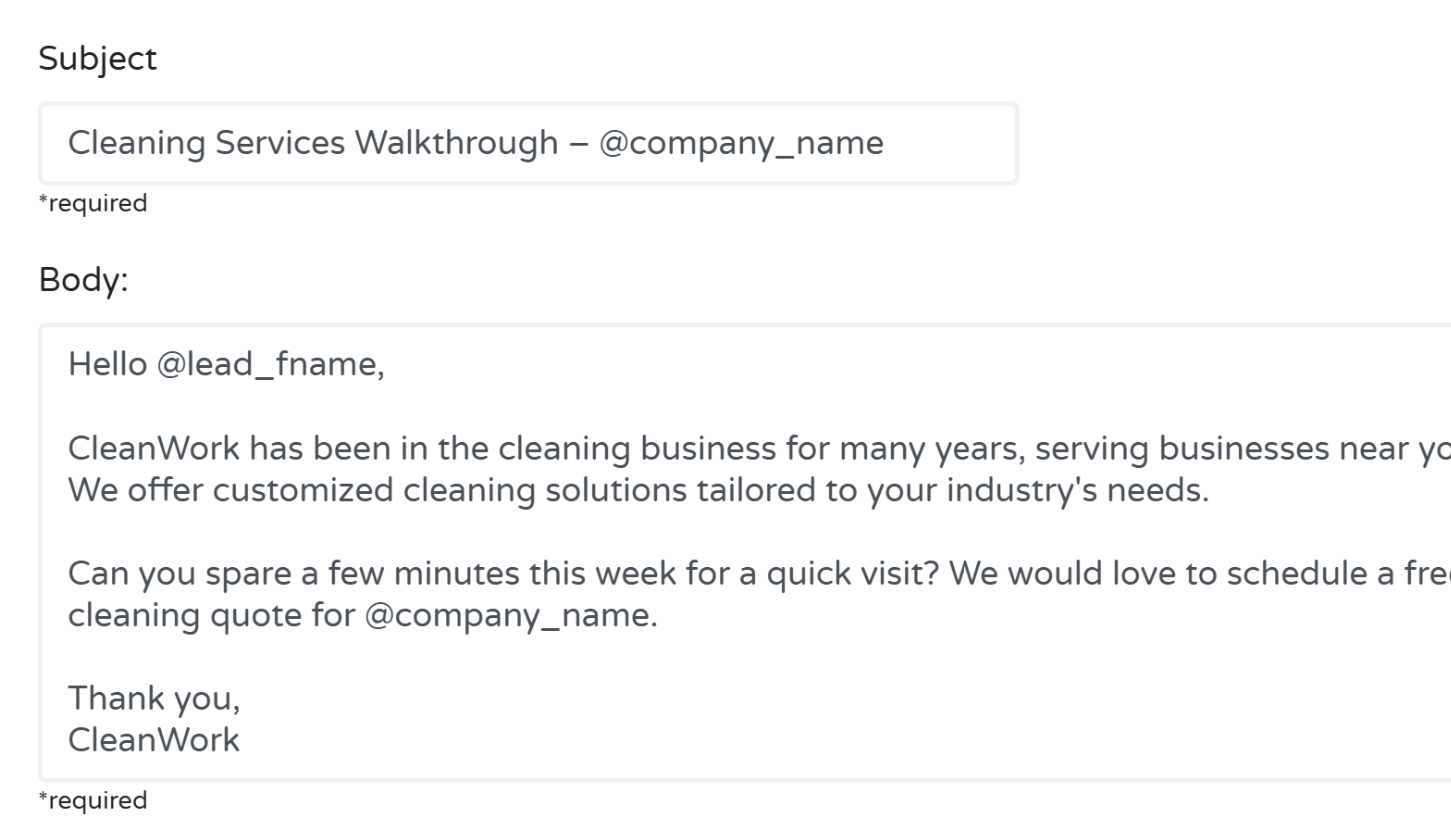Place cursor on "Hello" in body greeting

pos(107,365)
